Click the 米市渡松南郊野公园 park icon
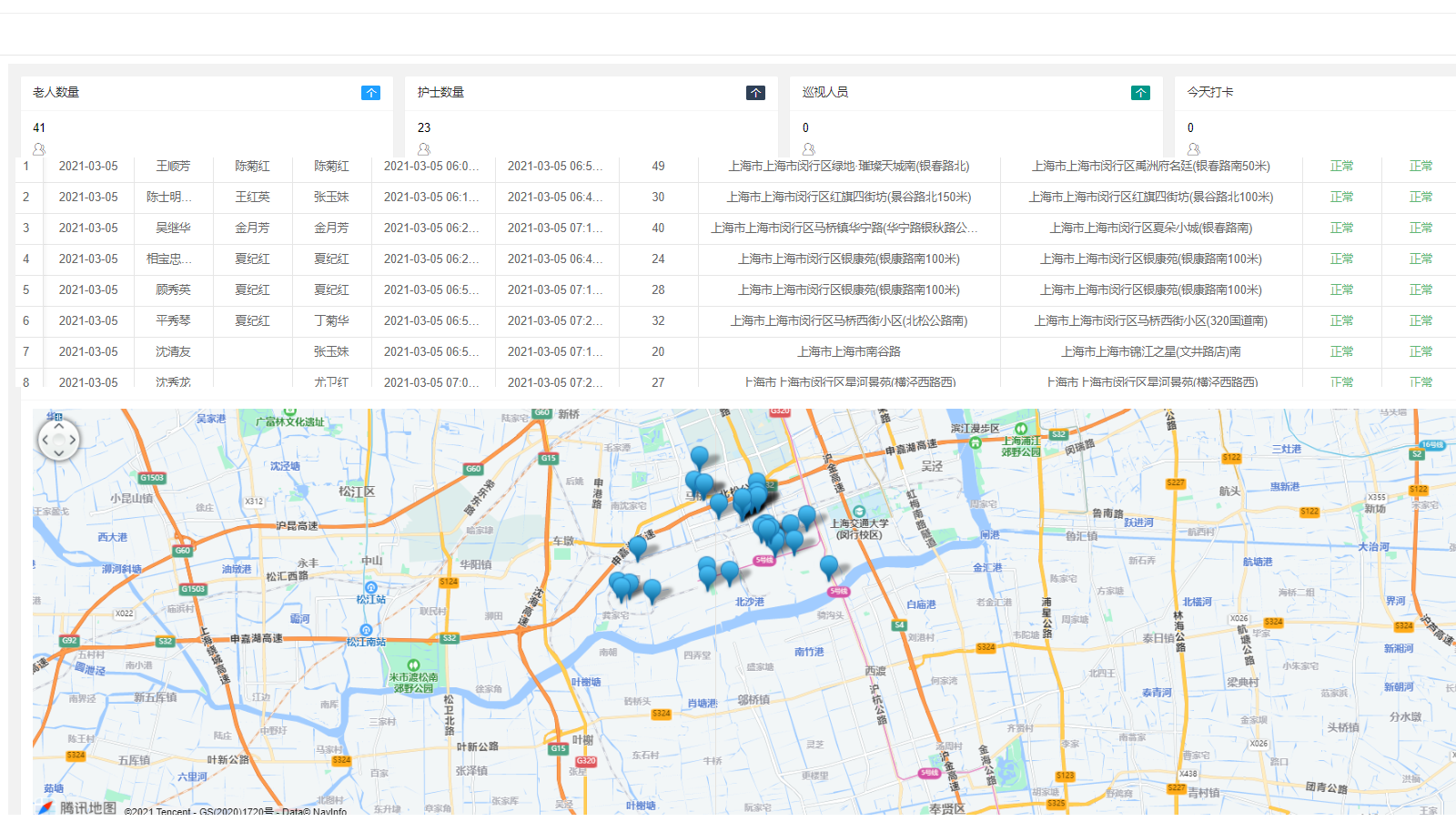This screenshot has width=1456, height=822. (414, 665)
